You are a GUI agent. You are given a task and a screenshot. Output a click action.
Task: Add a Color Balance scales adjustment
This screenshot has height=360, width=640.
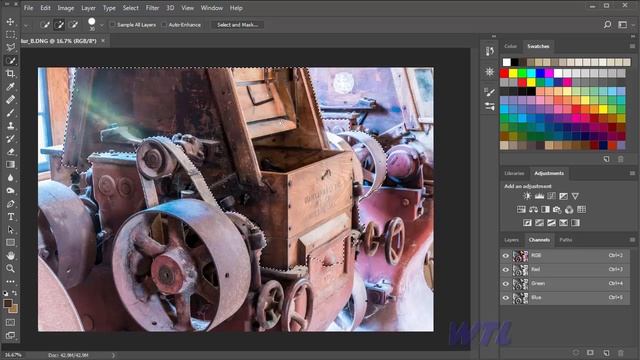pos(533,210)
